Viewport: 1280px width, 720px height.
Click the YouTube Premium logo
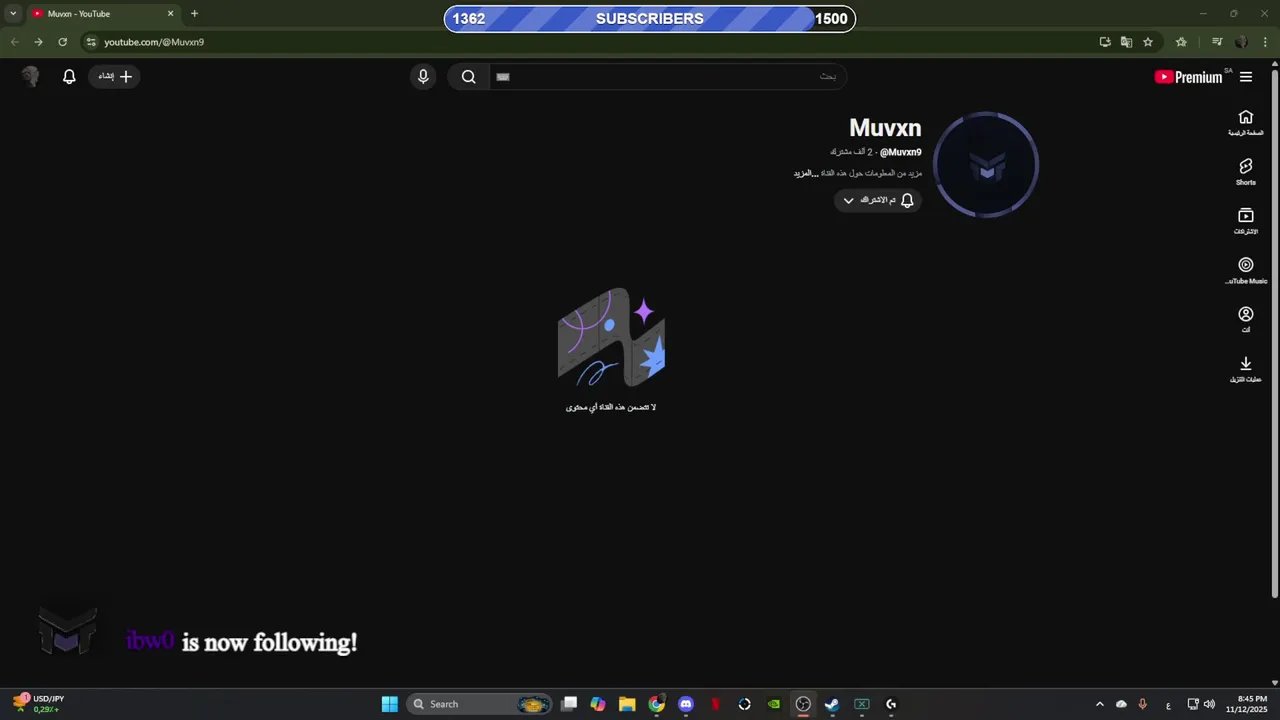[x=1188, y=77]
